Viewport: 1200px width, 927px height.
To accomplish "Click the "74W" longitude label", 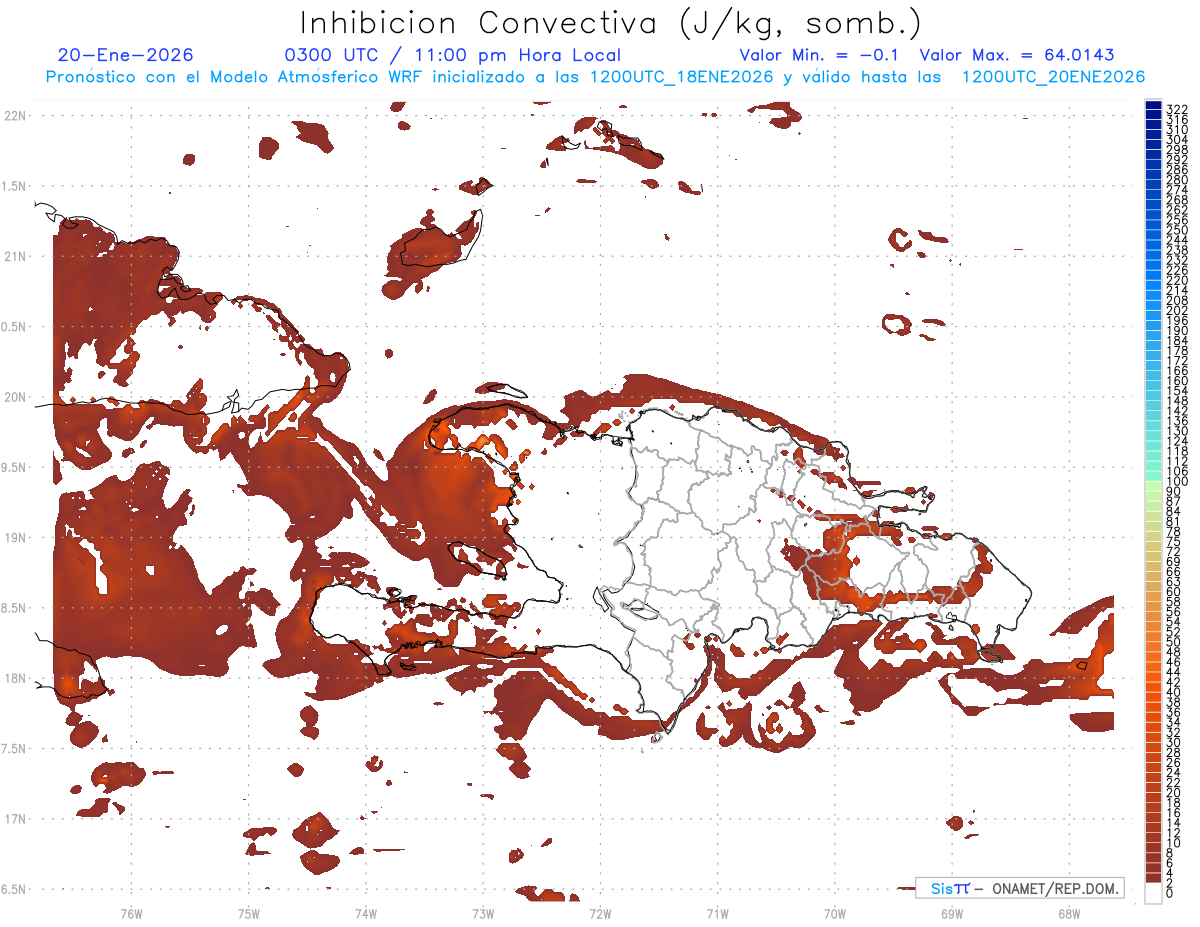I will pyautogui.click(x=365, y=912).
